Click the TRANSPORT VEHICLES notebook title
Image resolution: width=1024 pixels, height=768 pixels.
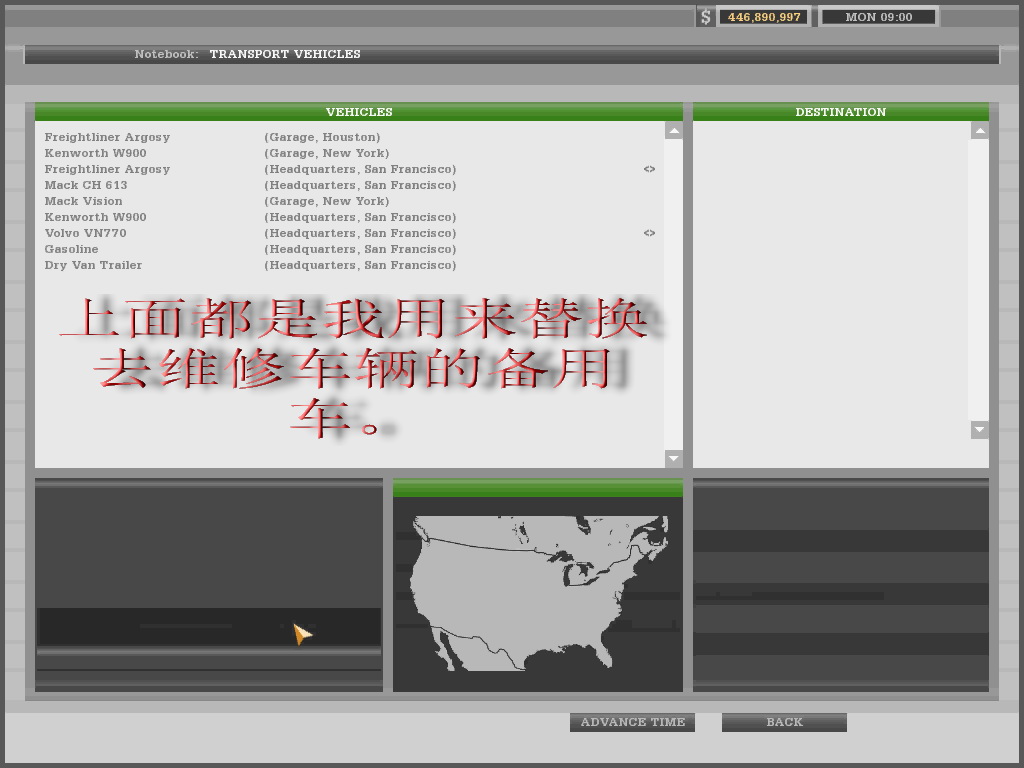pos(285,54)
